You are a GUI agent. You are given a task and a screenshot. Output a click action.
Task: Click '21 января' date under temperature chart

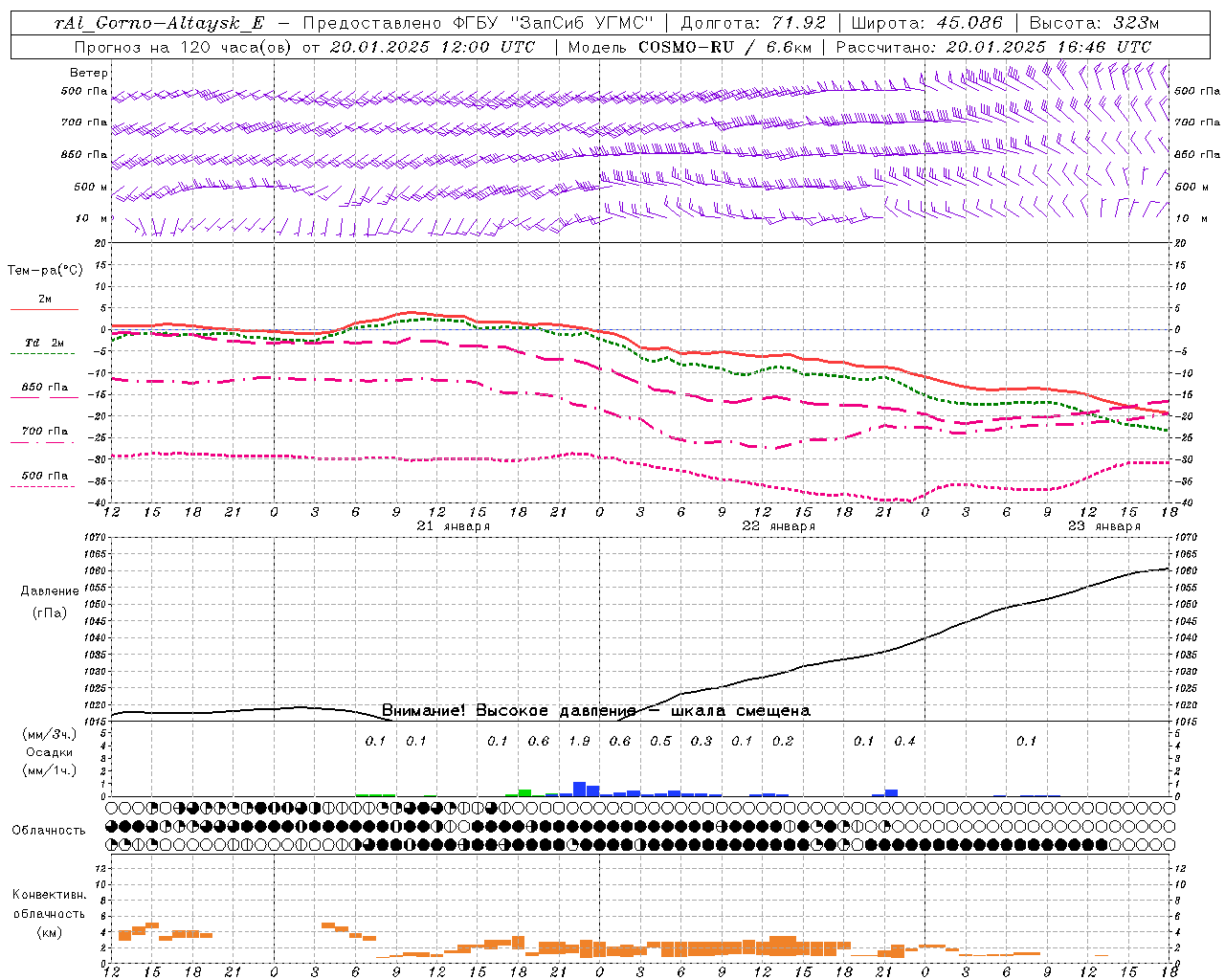click(454, 526)
